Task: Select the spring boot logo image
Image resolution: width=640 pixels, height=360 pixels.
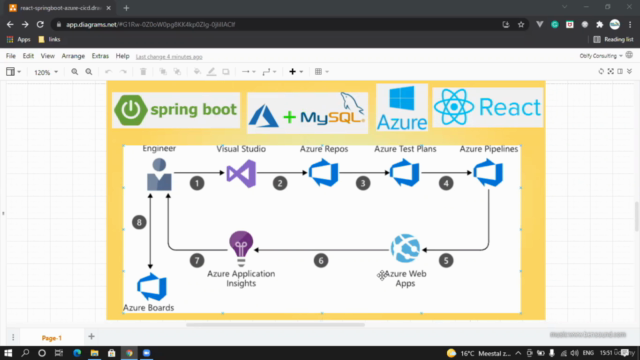Action: click(176, 110)
